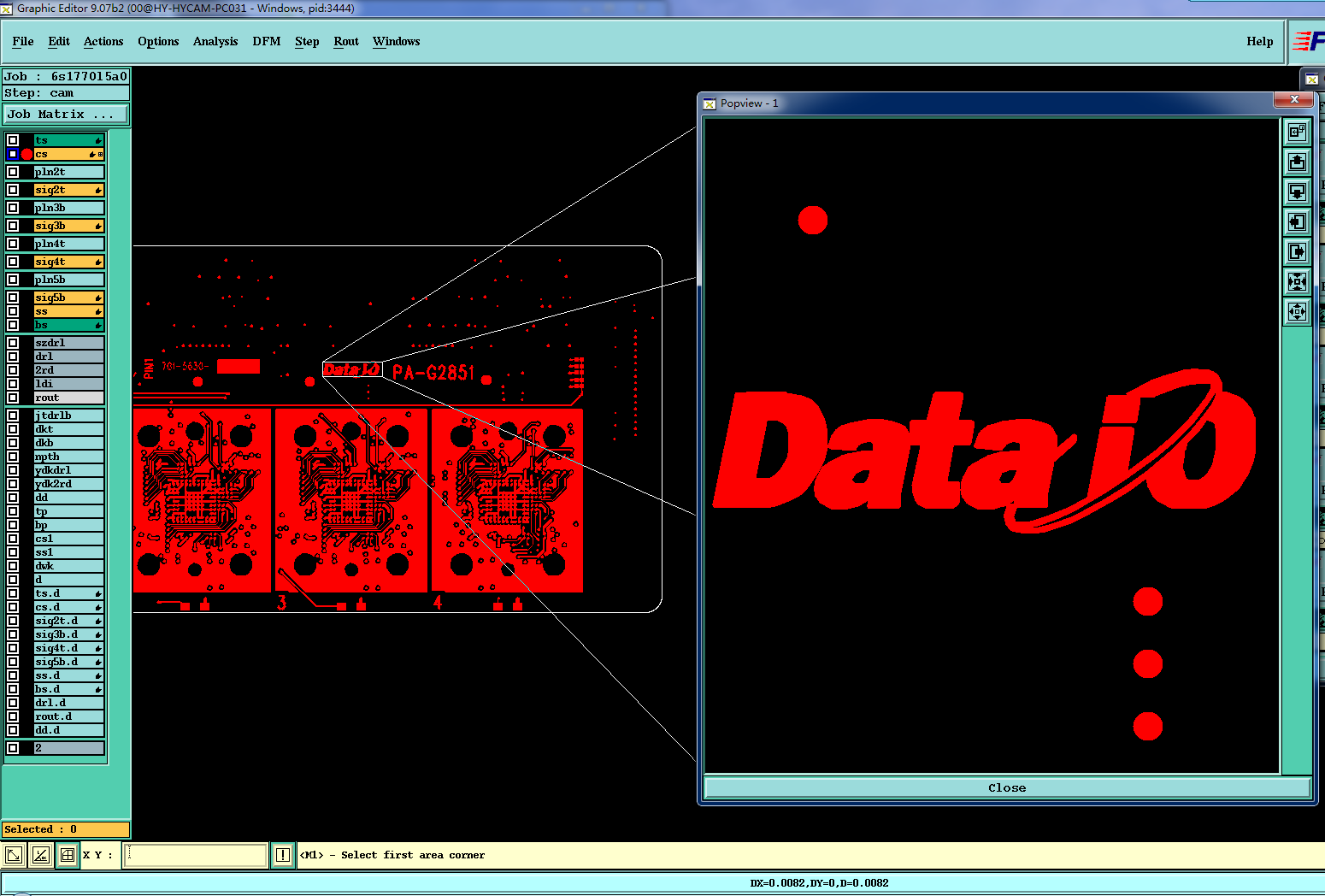Viewport: 1325px width, 896px height.
Task: Click the hand icon on ts.d layer
Action: point(98,593)
